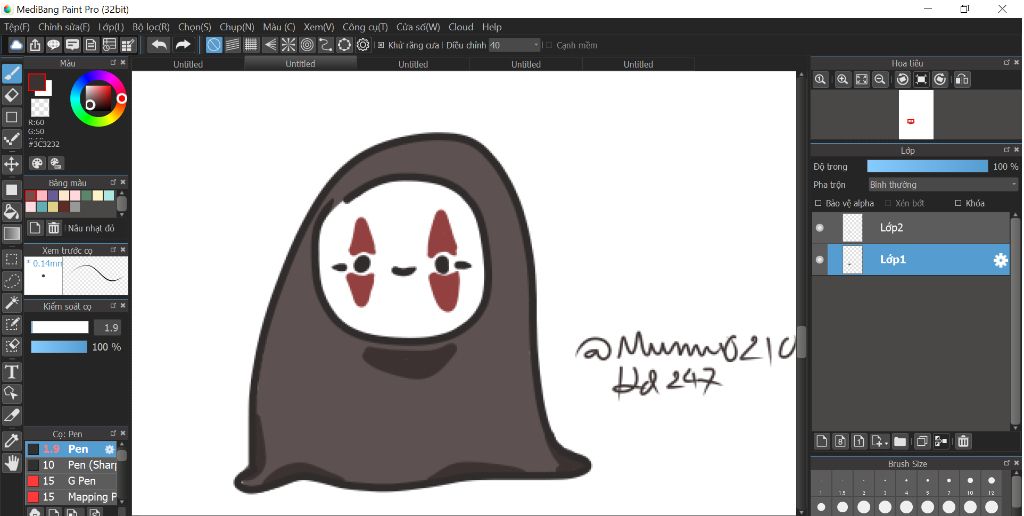Adjust the Độ trong opacity slider

point(927,167)
